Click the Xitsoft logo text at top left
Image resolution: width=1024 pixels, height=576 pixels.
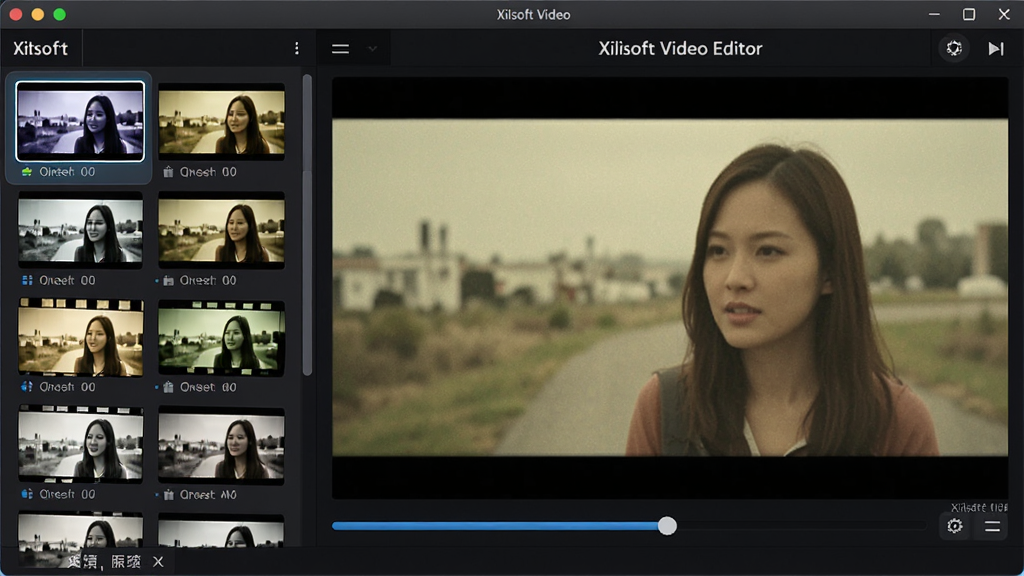[40, 48]
